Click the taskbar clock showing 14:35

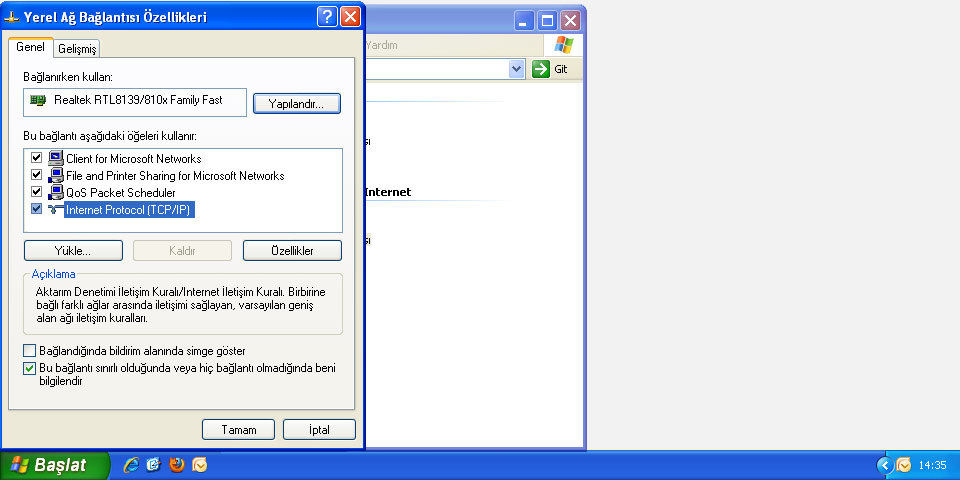pos(932,465)
